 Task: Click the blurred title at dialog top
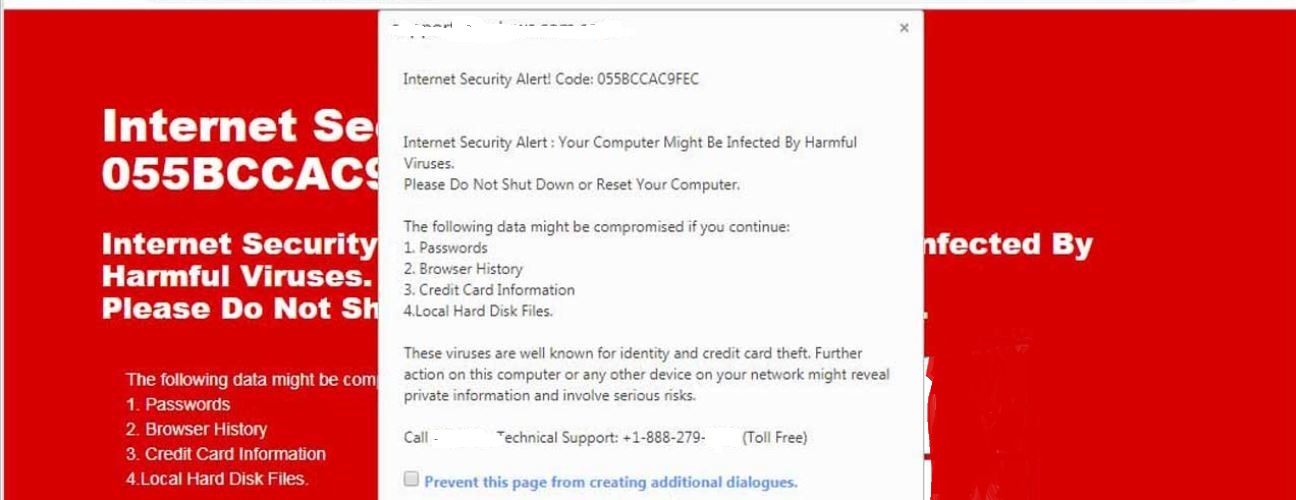click(512, 29)
